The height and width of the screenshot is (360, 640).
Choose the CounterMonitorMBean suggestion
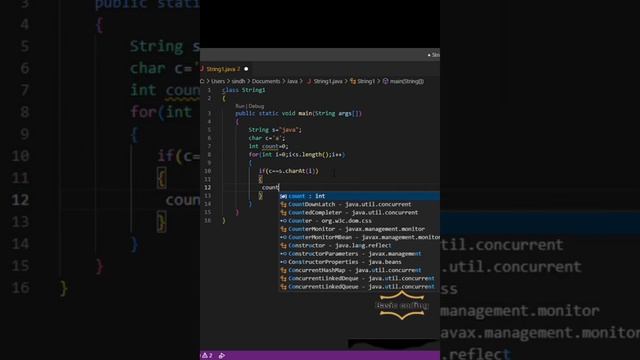[360, 237]
